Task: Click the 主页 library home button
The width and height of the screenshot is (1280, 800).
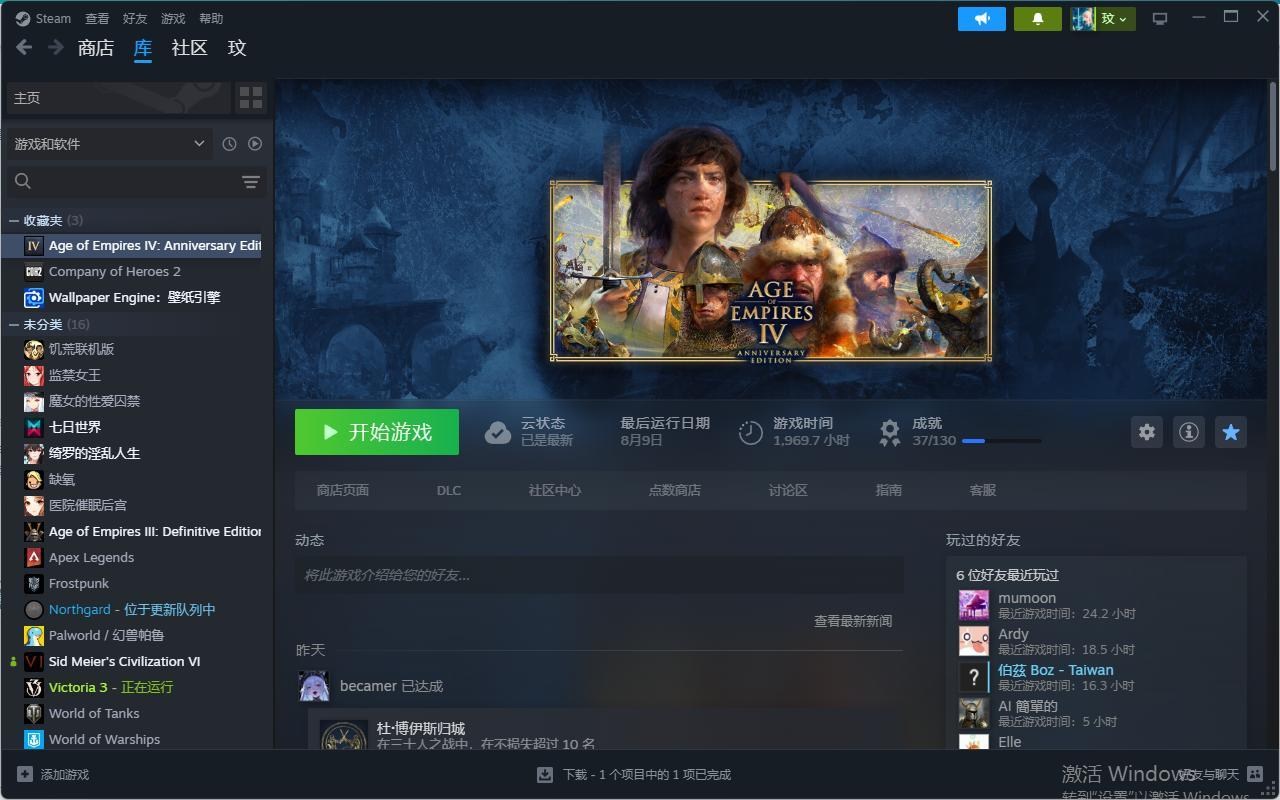Action: (x=119, y=97)
